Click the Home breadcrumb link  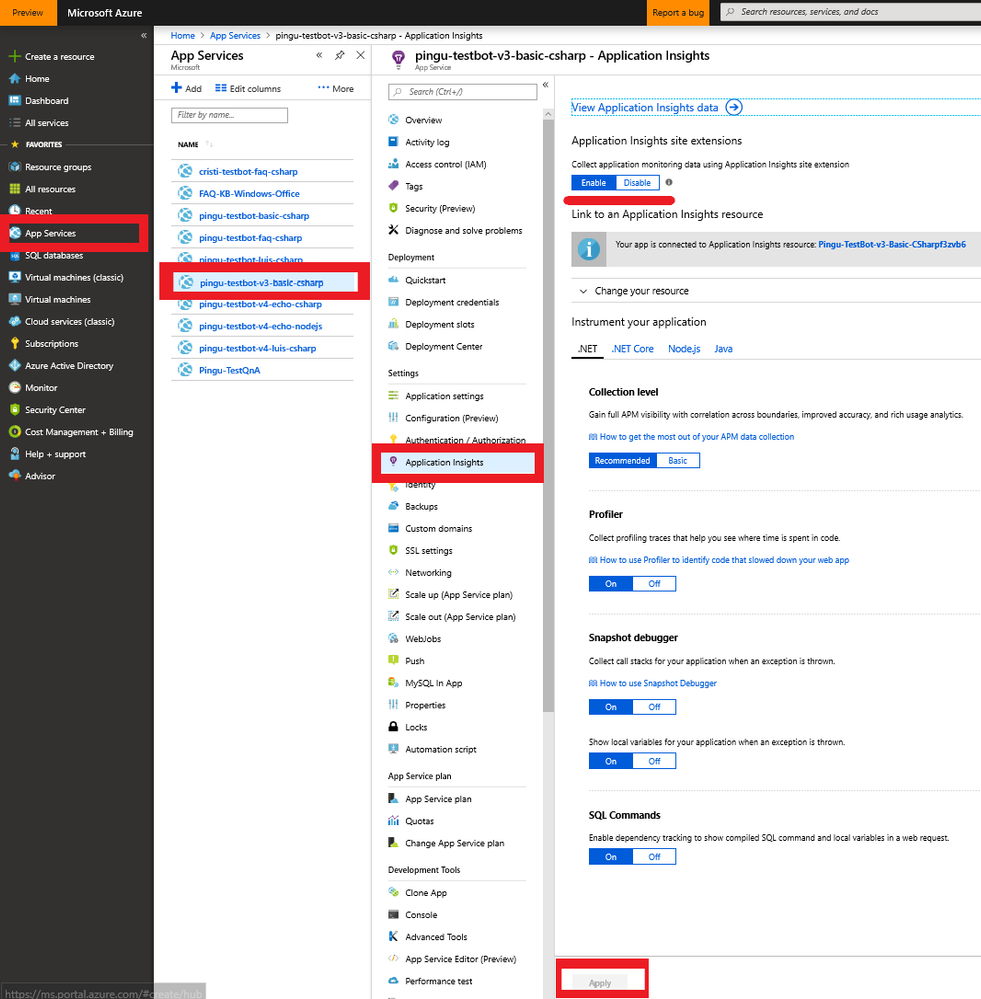click(183, 36)
